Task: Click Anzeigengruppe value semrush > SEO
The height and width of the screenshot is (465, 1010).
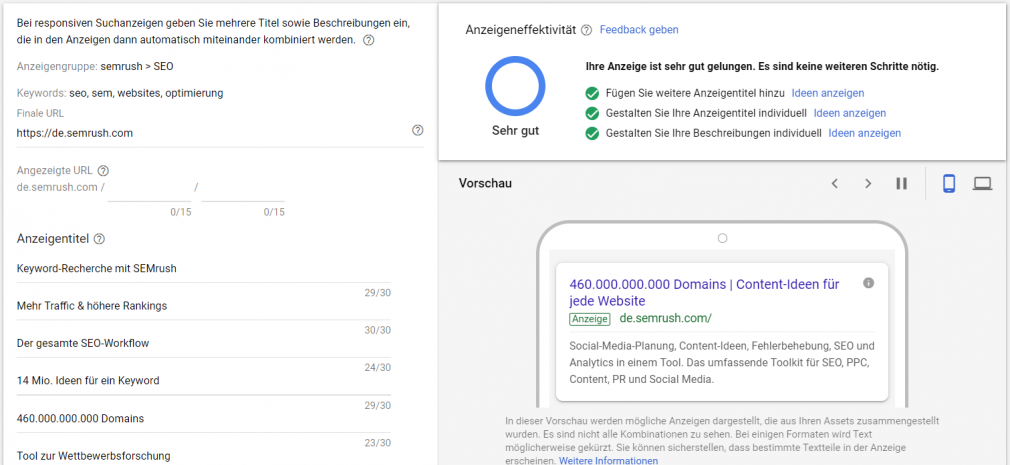Action: (x=137, y=66)
